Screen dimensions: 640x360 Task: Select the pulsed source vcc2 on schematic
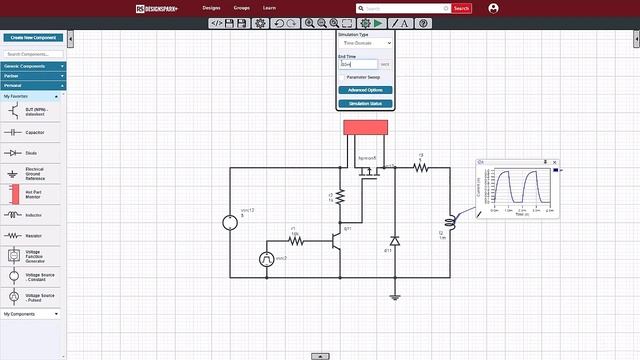click(x=267, y=259)
